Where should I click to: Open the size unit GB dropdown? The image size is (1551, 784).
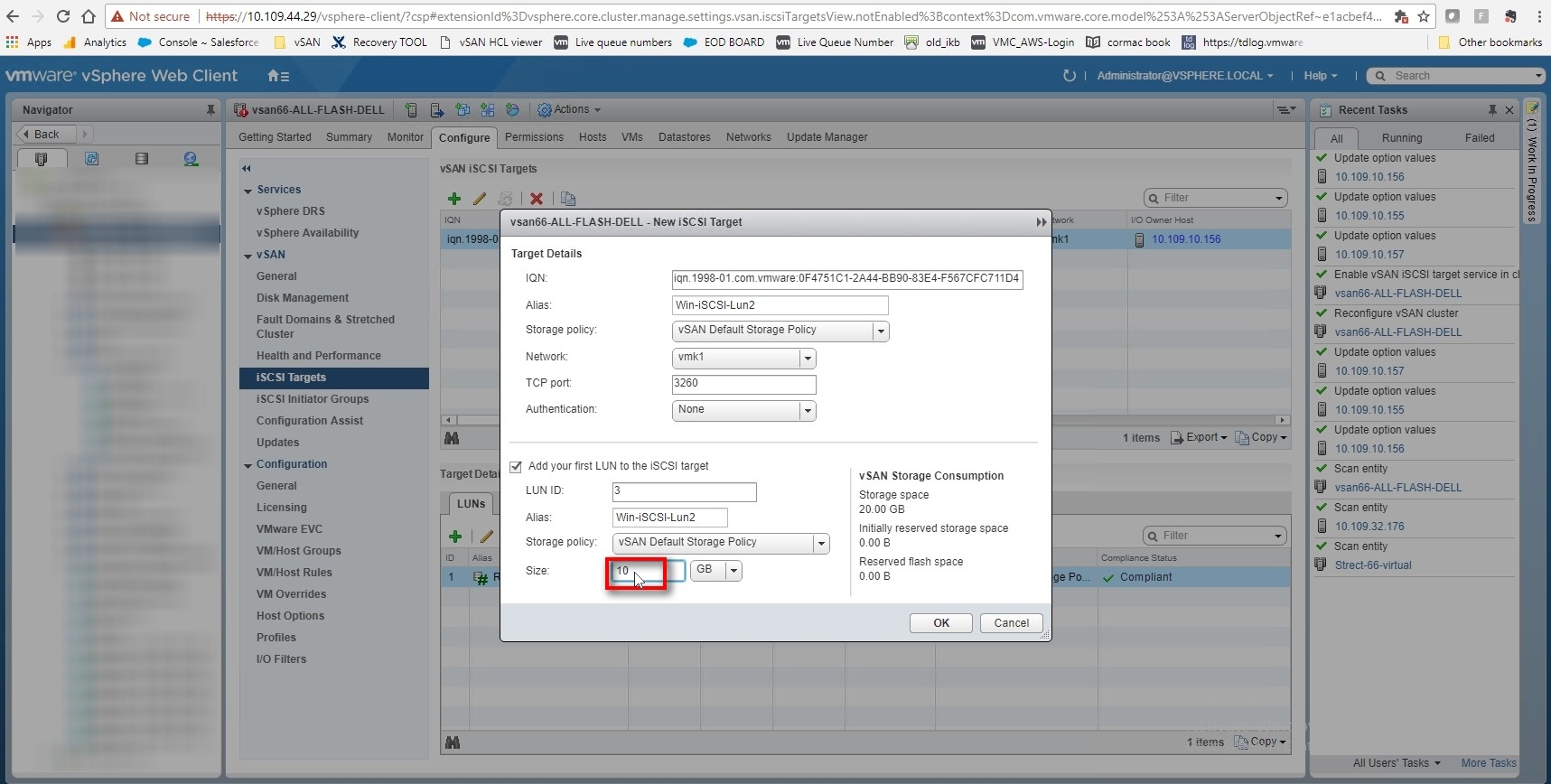[x=733, y=571]
